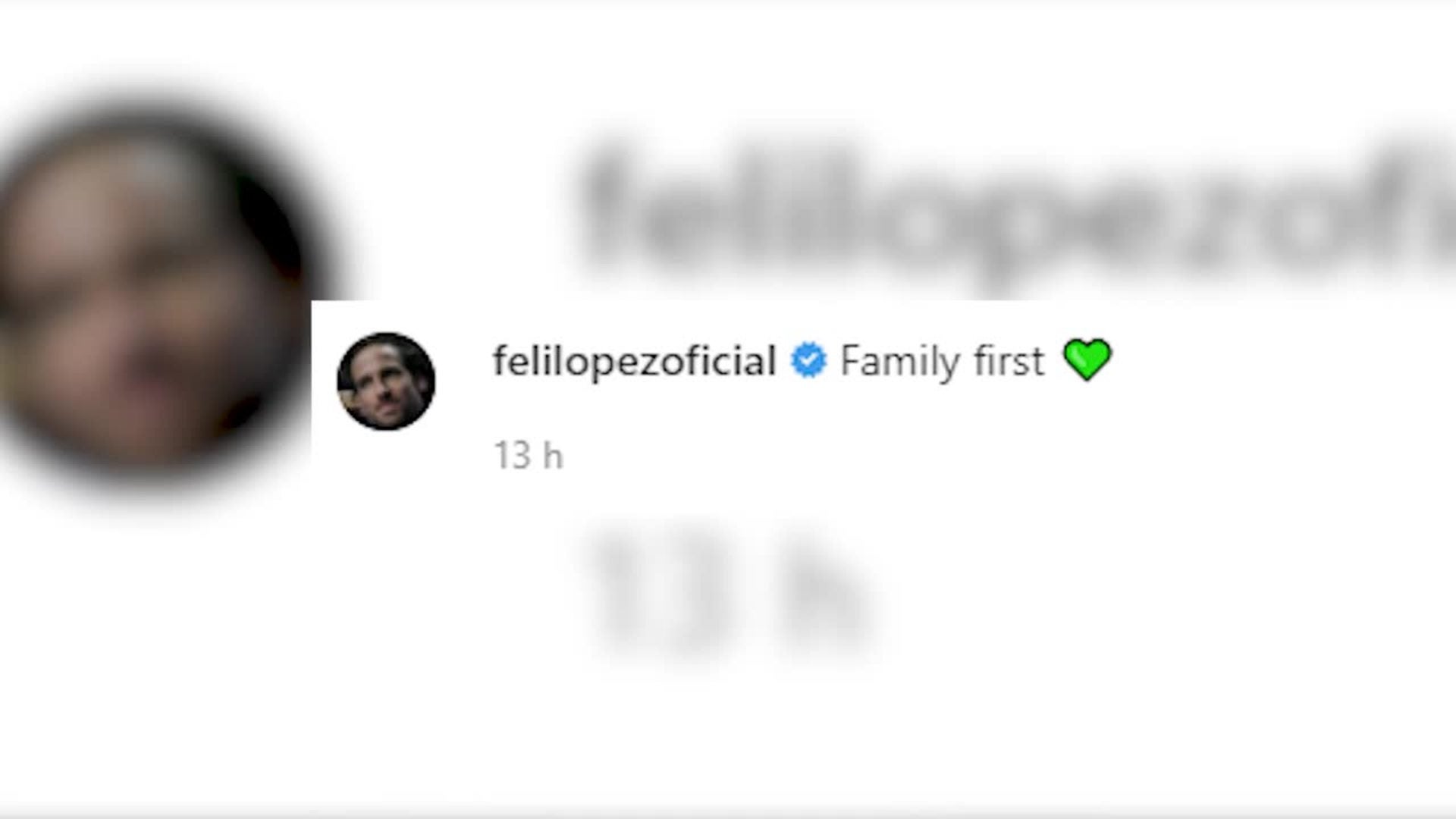Click the small circular commenter photo
The width and height of the screenshot is (1456, 819).
click(x=386, y=381)
